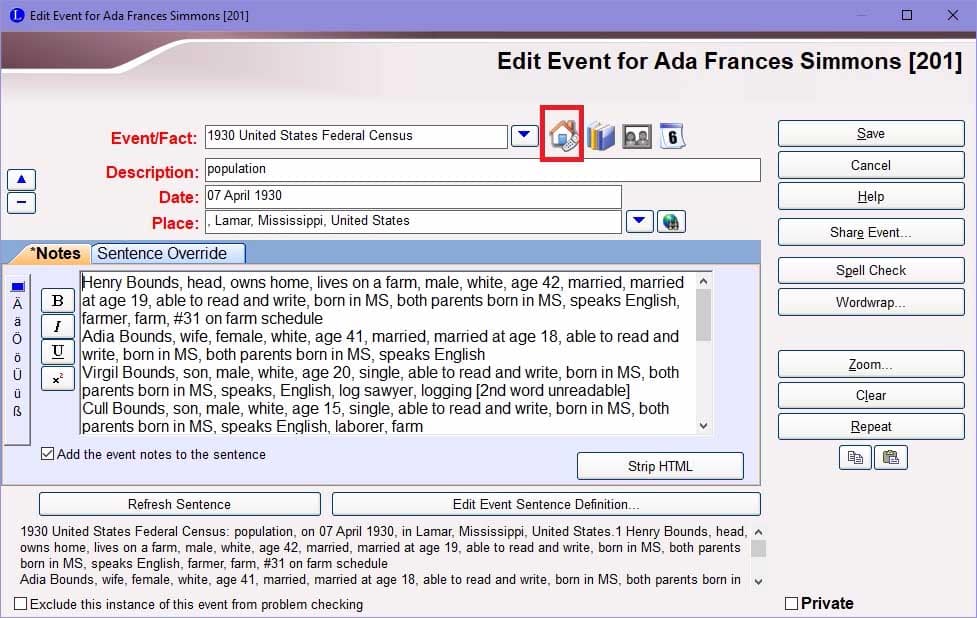This screenshot has height=618, width=977.
Task: Refresh the event sentence
Action: 179,504
